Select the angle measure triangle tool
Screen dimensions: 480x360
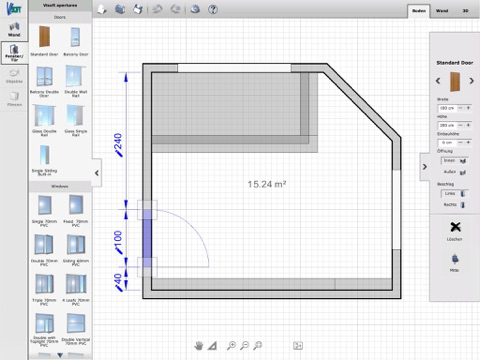[x=212, y=346]
